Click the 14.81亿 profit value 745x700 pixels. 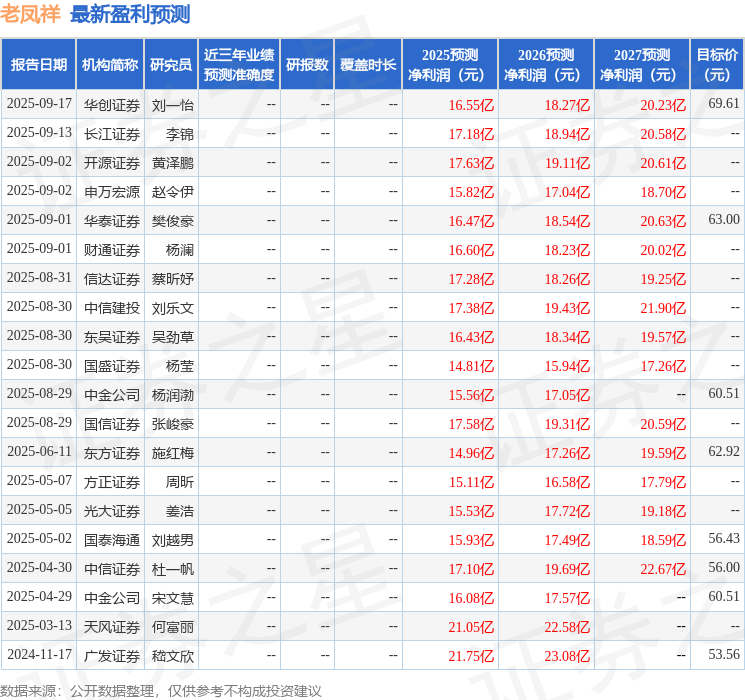[471, 366]
